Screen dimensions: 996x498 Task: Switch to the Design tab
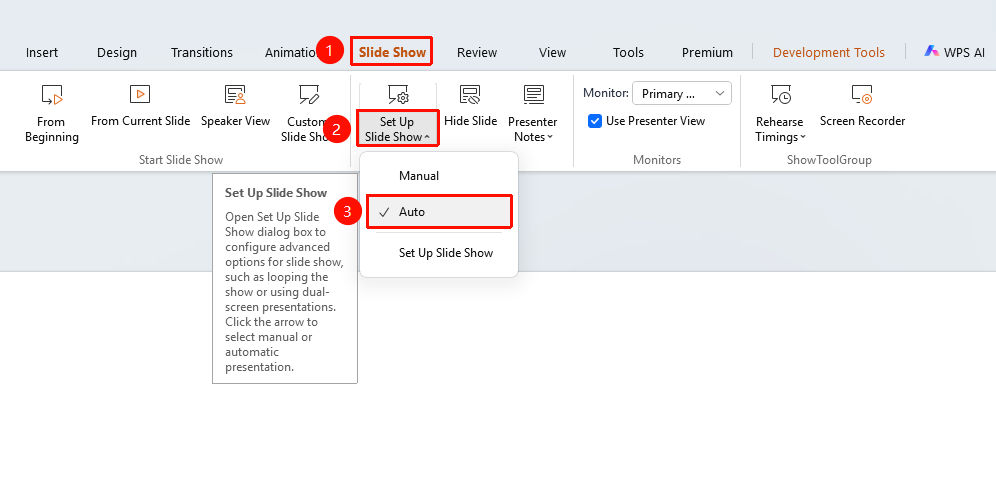click(x=117, y=53)
